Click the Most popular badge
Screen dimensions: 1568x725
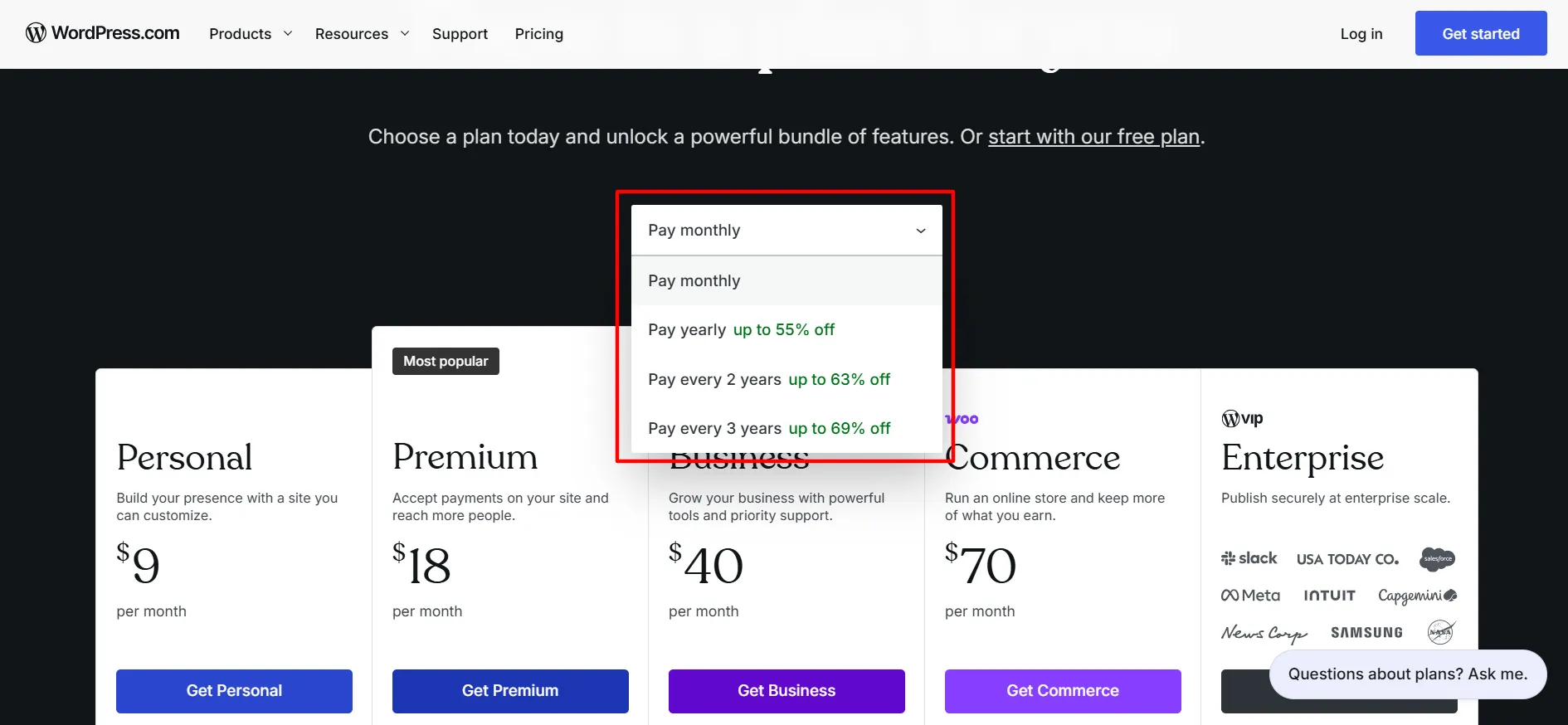pos(446,362)
